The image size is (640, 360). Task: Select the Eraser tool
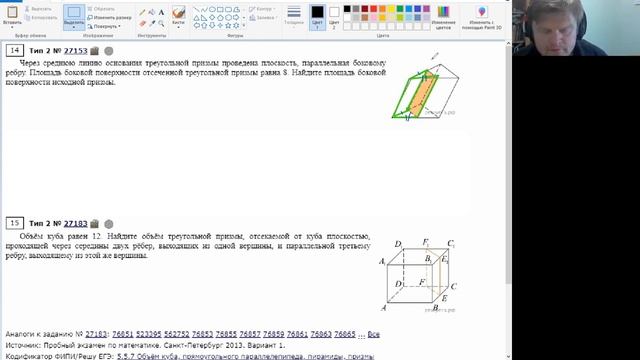click(142, 24)
